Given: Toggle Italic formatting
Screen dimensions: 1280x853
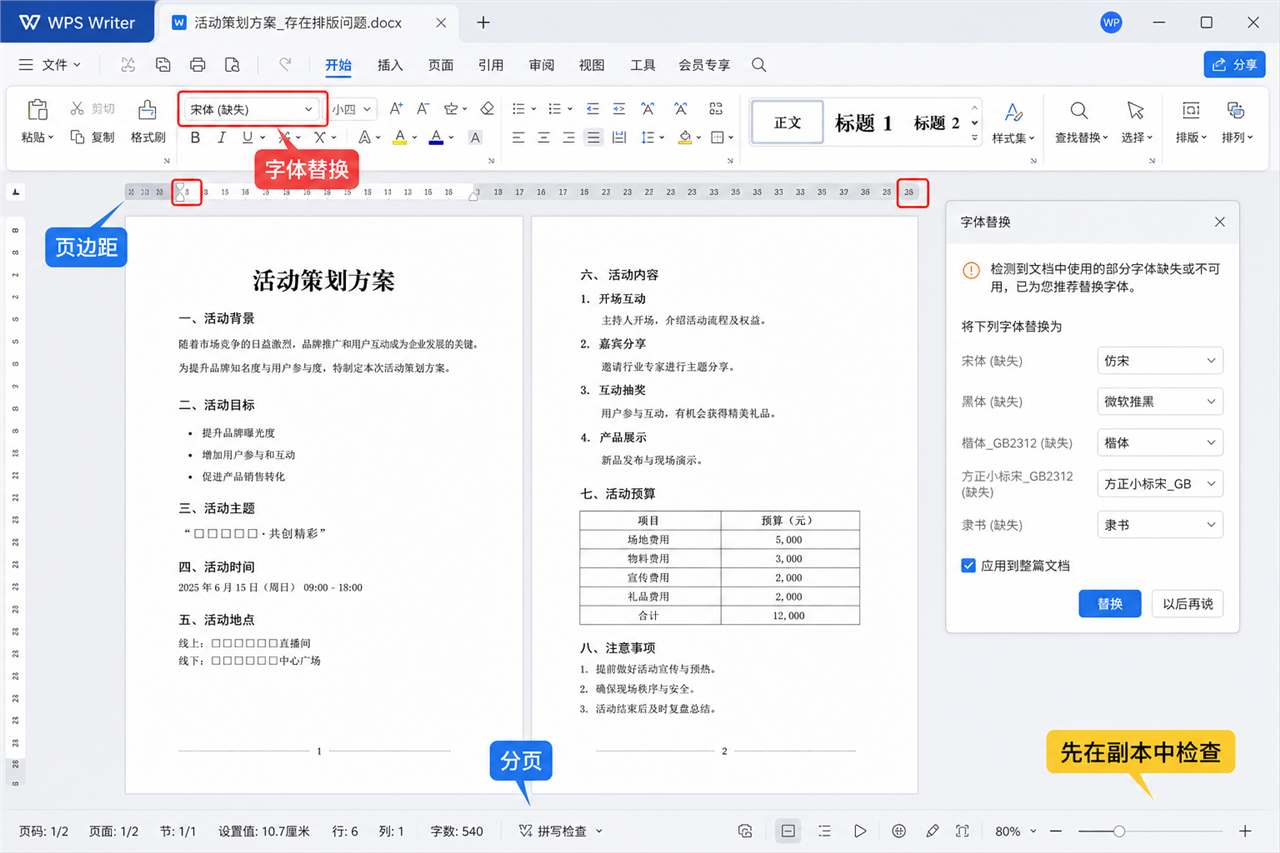Looking at the screenshot, I should coord(222,137).
